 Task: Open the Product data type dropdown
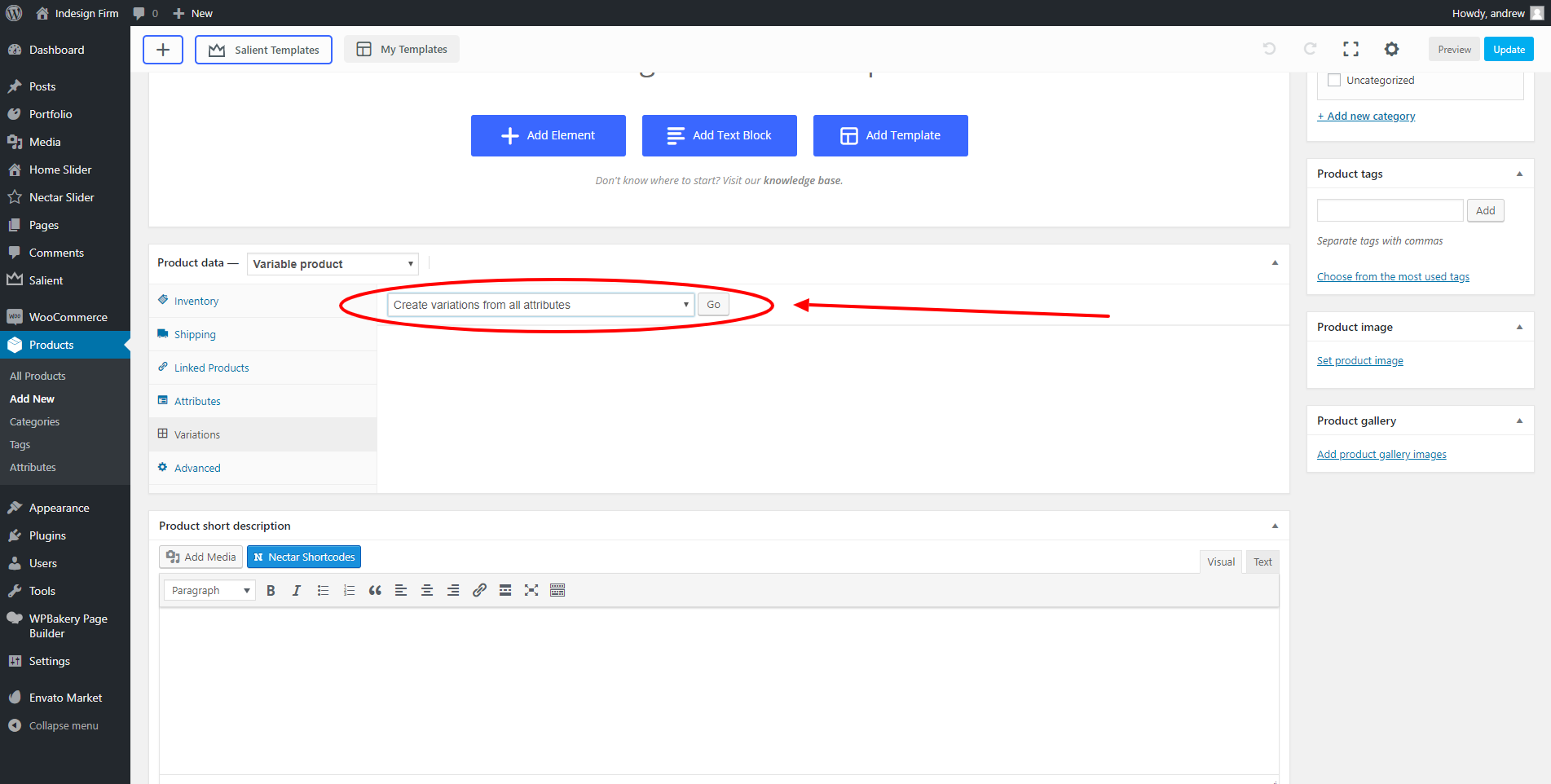(x=333, y=264)
